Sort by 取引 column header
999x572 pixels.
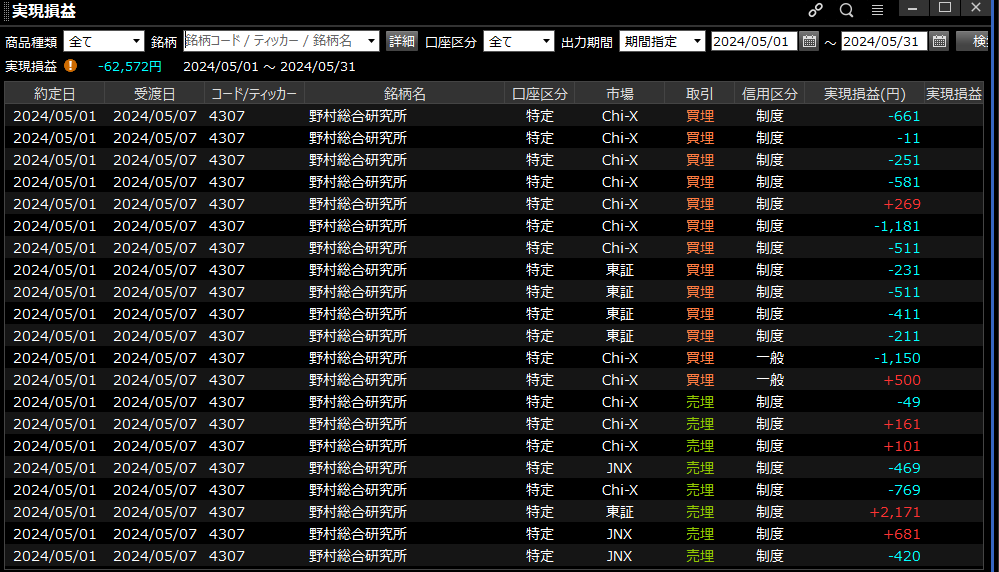click(700, 94)
